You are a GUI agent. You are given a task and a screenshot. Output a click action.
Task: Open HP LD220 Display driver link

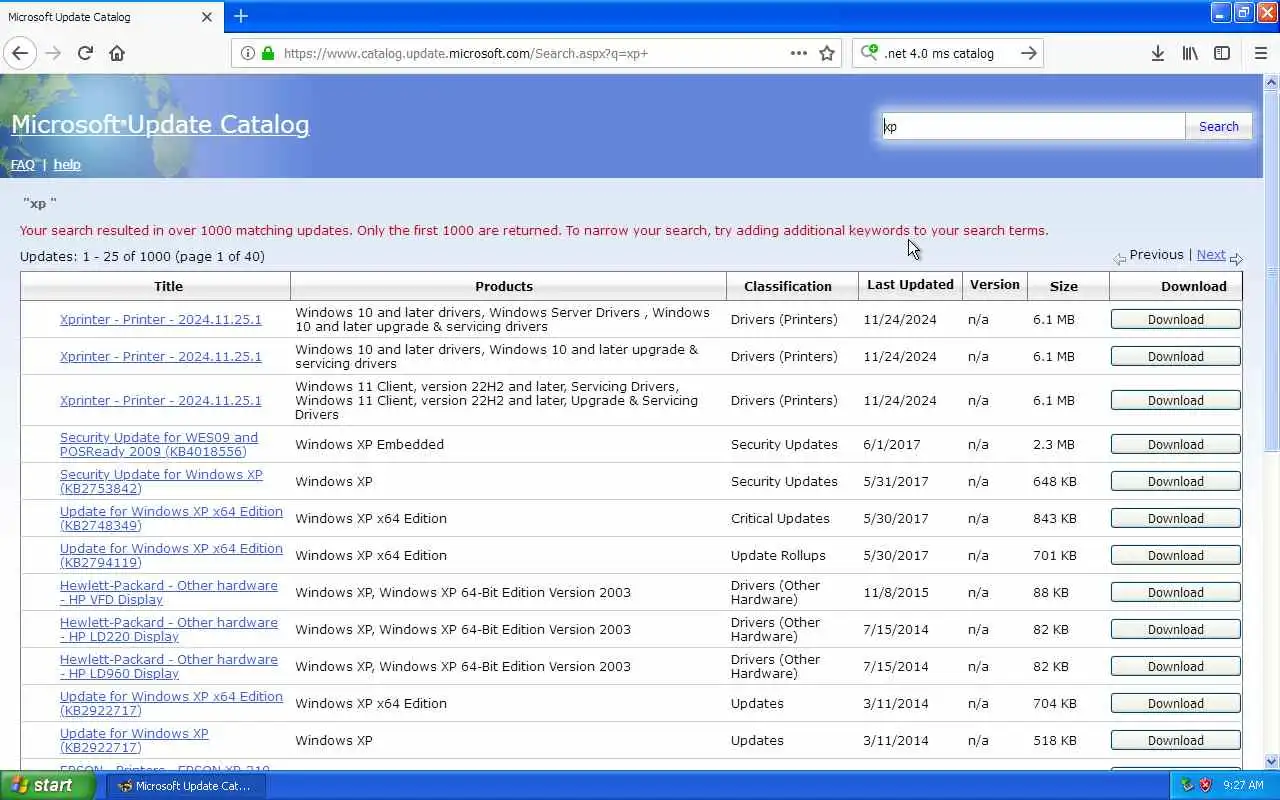click(x=169, y=629)
